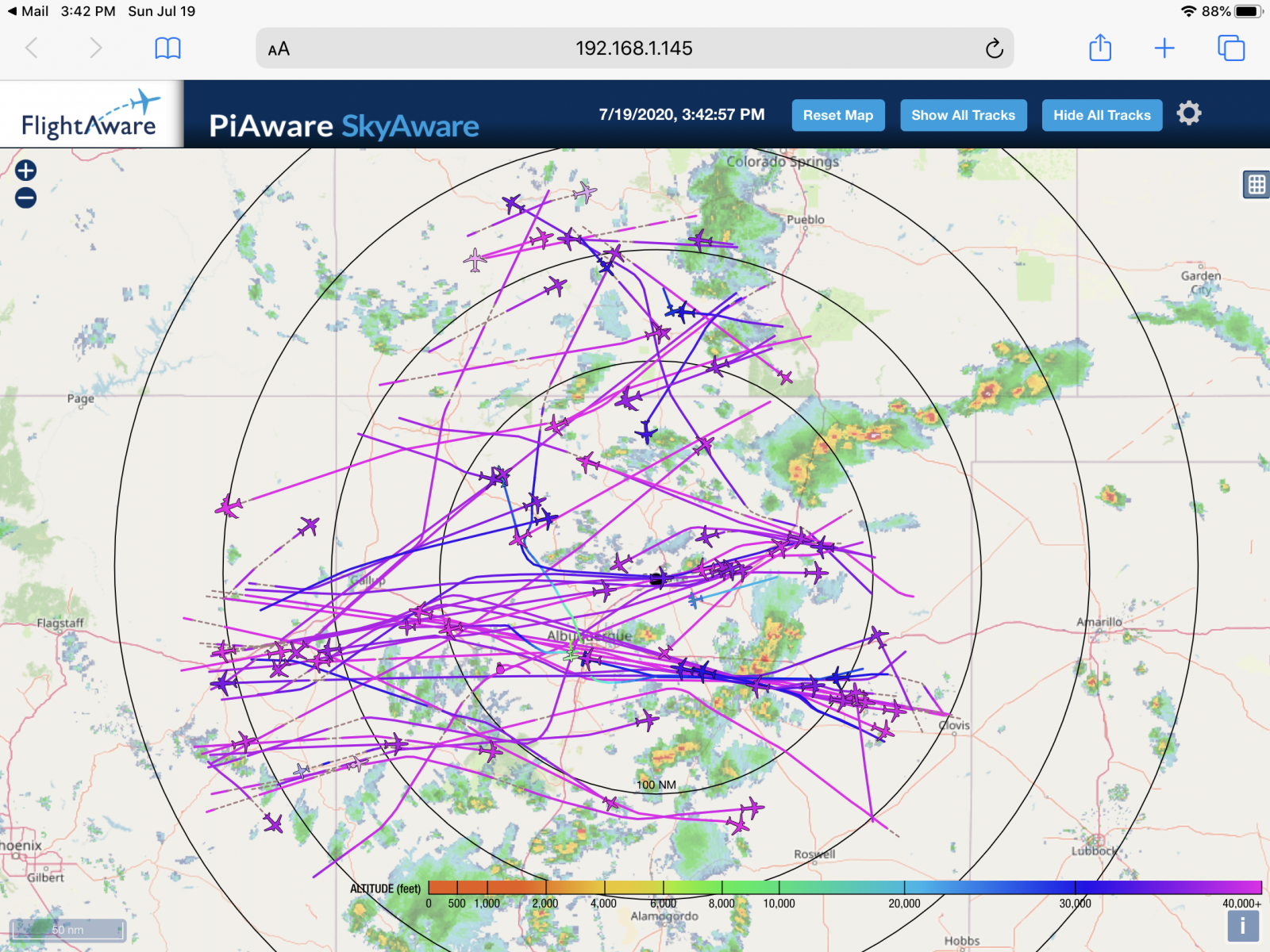Click the Hide All Tracks button
The width and height of the screenshot is (1270, 952).
1102,115
